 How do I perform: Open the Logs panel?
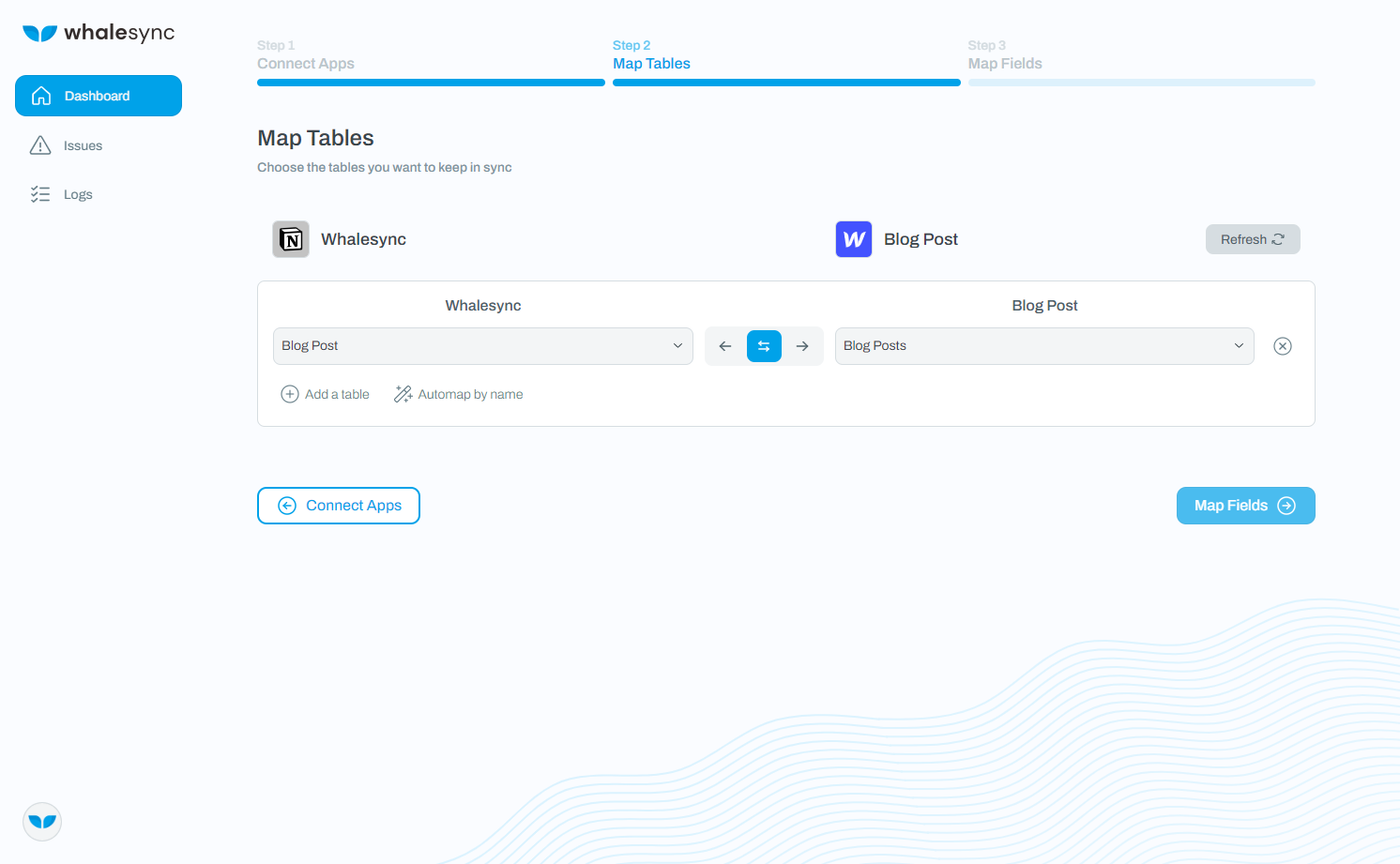[78, 194]
